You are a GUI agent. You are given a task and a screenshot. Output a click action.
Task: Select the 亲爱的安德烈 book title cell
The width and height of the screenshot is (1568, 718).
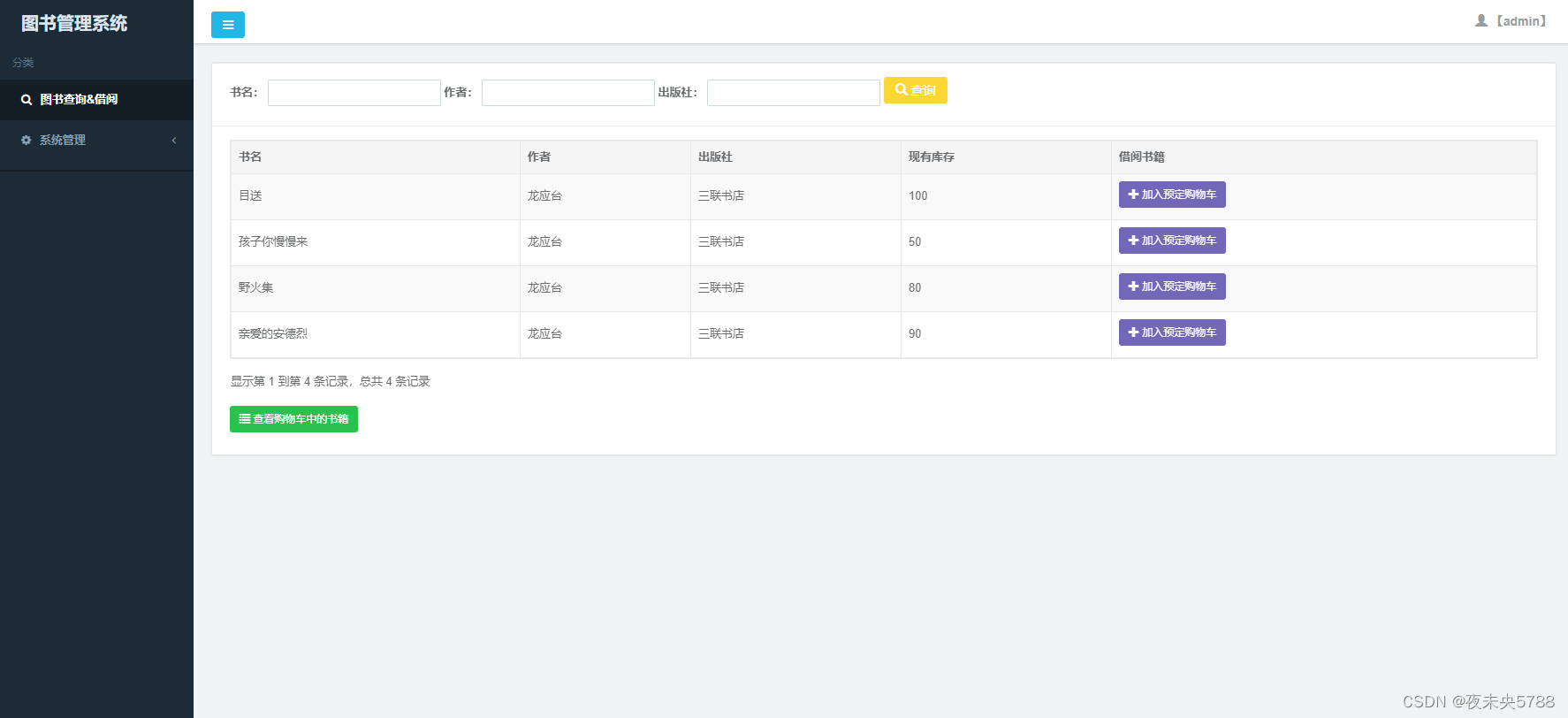(376, 334)
